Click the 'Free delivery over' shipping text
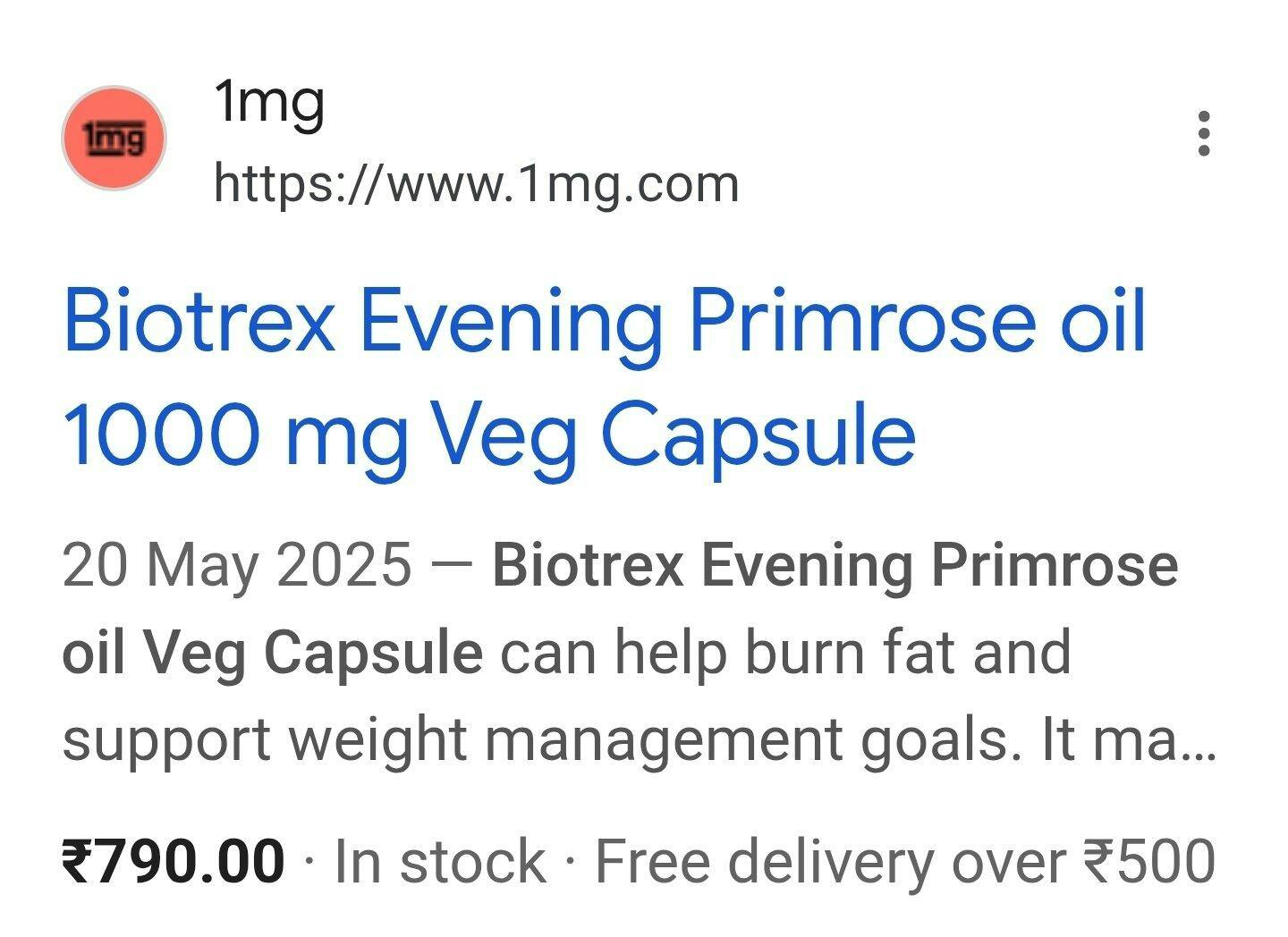The width and height of the screenshot is (1288, 937). (x=829, y=862)
